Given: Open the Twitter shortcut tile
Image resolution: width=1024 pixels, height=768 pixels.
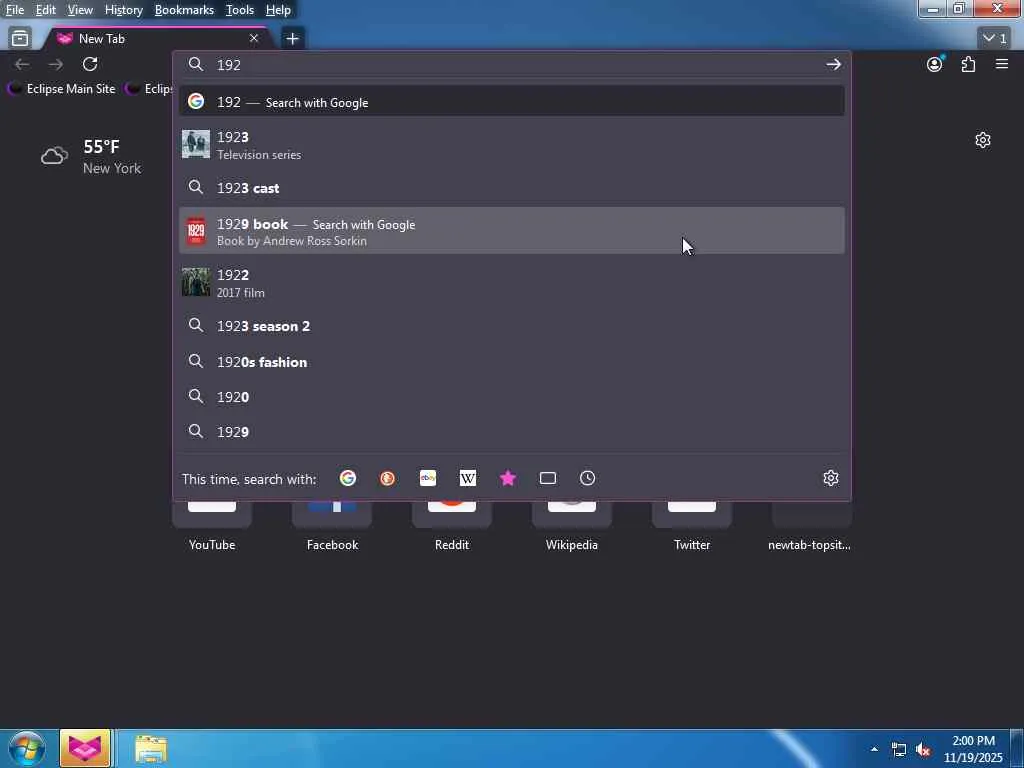Looking at the screenshot, I should click(x=692, y=526).
